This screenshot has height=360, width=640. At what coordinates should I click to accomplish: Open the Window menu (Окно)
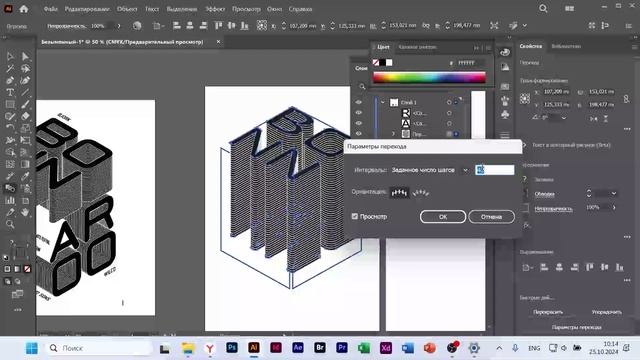coord(274,9)
